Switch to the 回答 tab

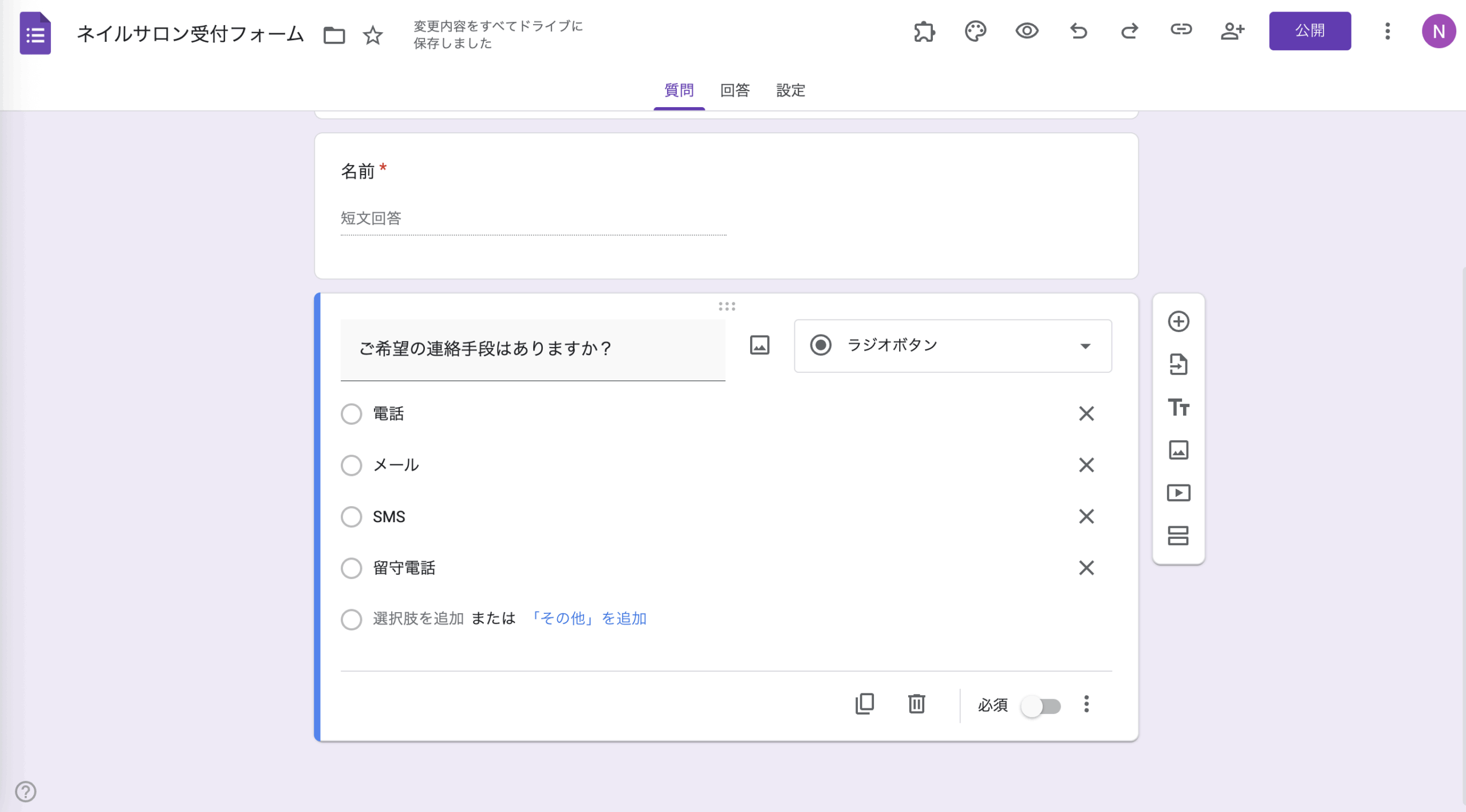coord(735,90)
